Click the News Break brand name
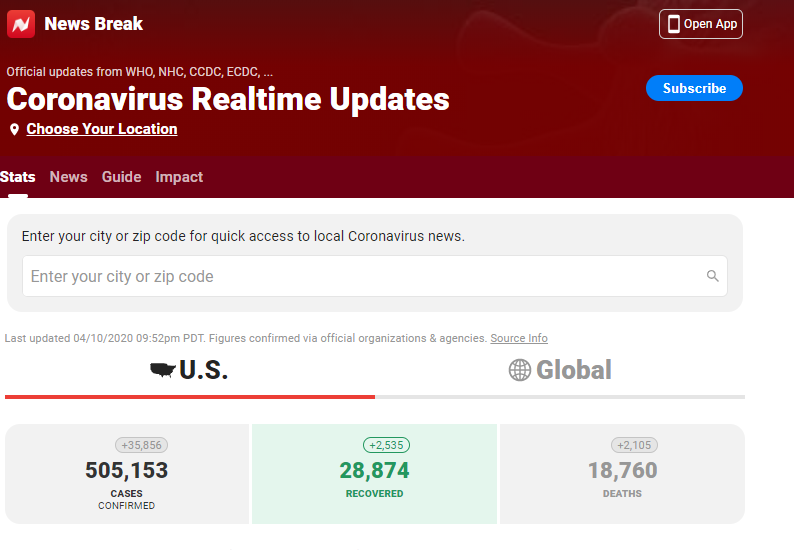Image resolution: width=794 pixels, height=550 pixels. [93, 24]
